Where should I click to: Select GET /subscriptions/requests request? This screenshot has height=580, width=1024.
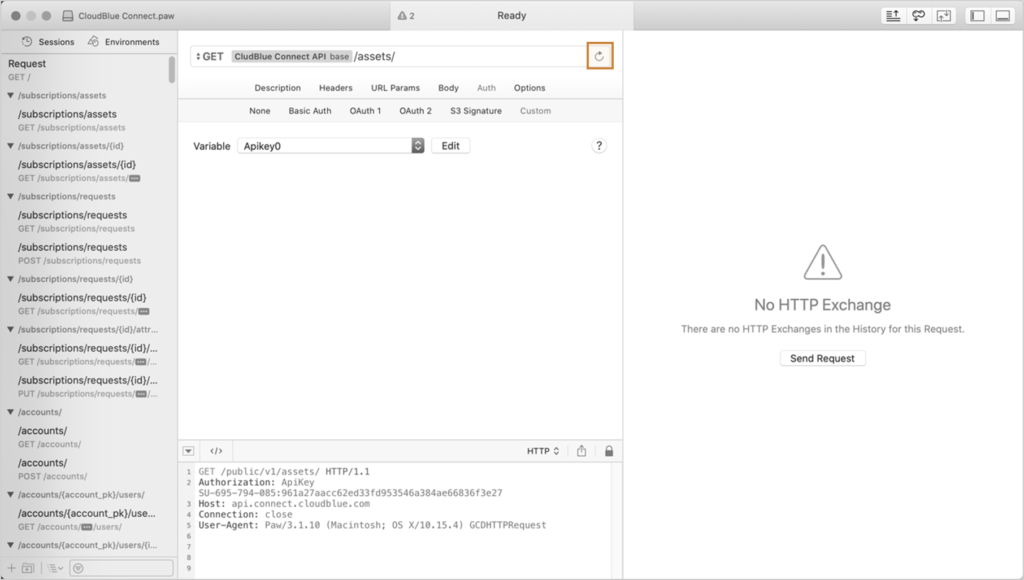(x=89, y=221)
